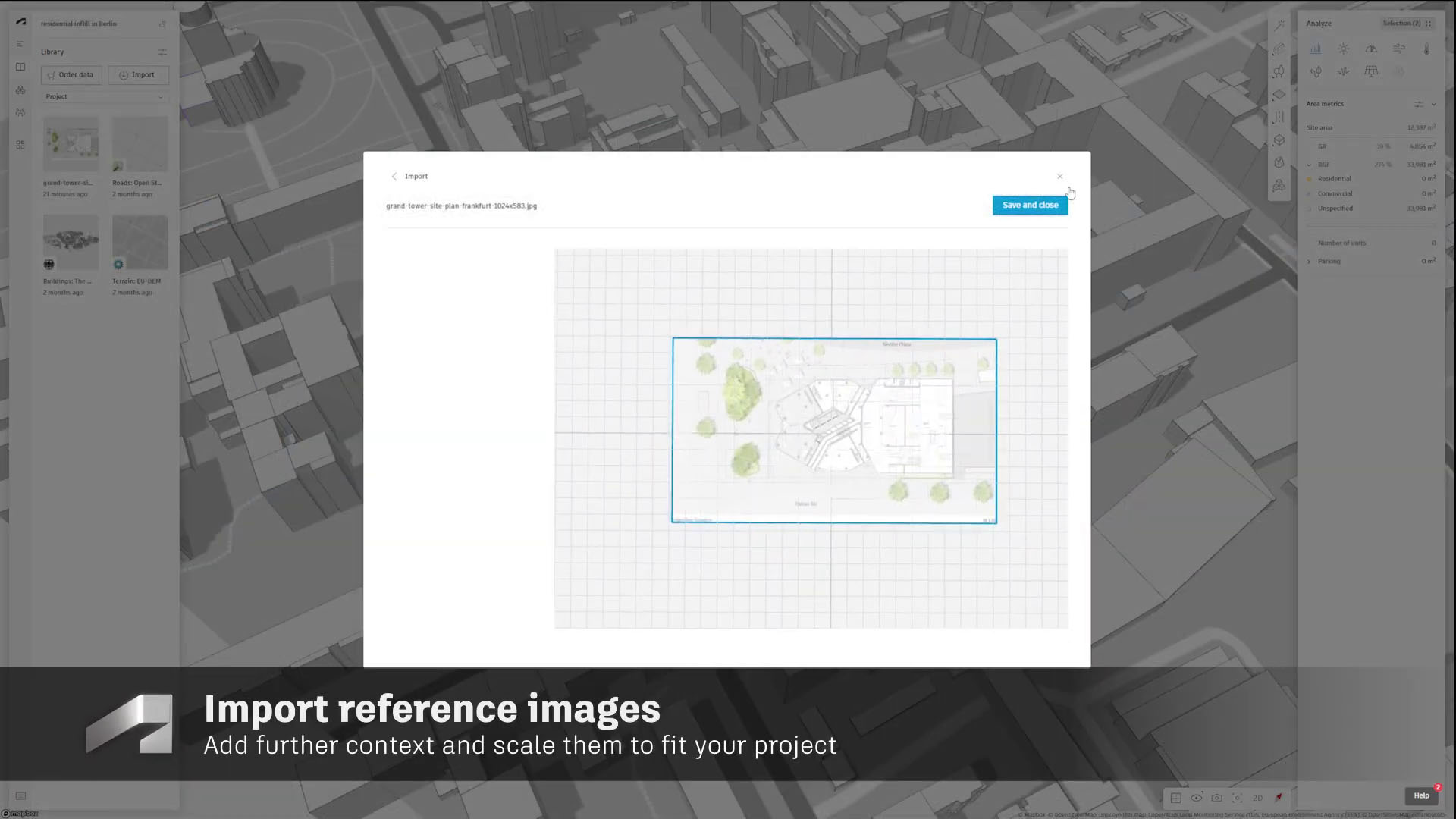Select the Buildings dataset thumbnail
Viewport: 1456px width, 819px height.
pyautogui.click(x=71, y=242)
